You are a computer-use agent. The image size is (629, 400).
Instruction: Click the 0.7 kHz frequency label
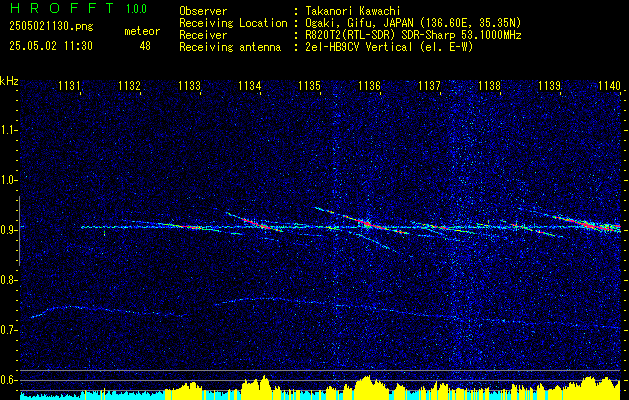click(x=8, y=330)
